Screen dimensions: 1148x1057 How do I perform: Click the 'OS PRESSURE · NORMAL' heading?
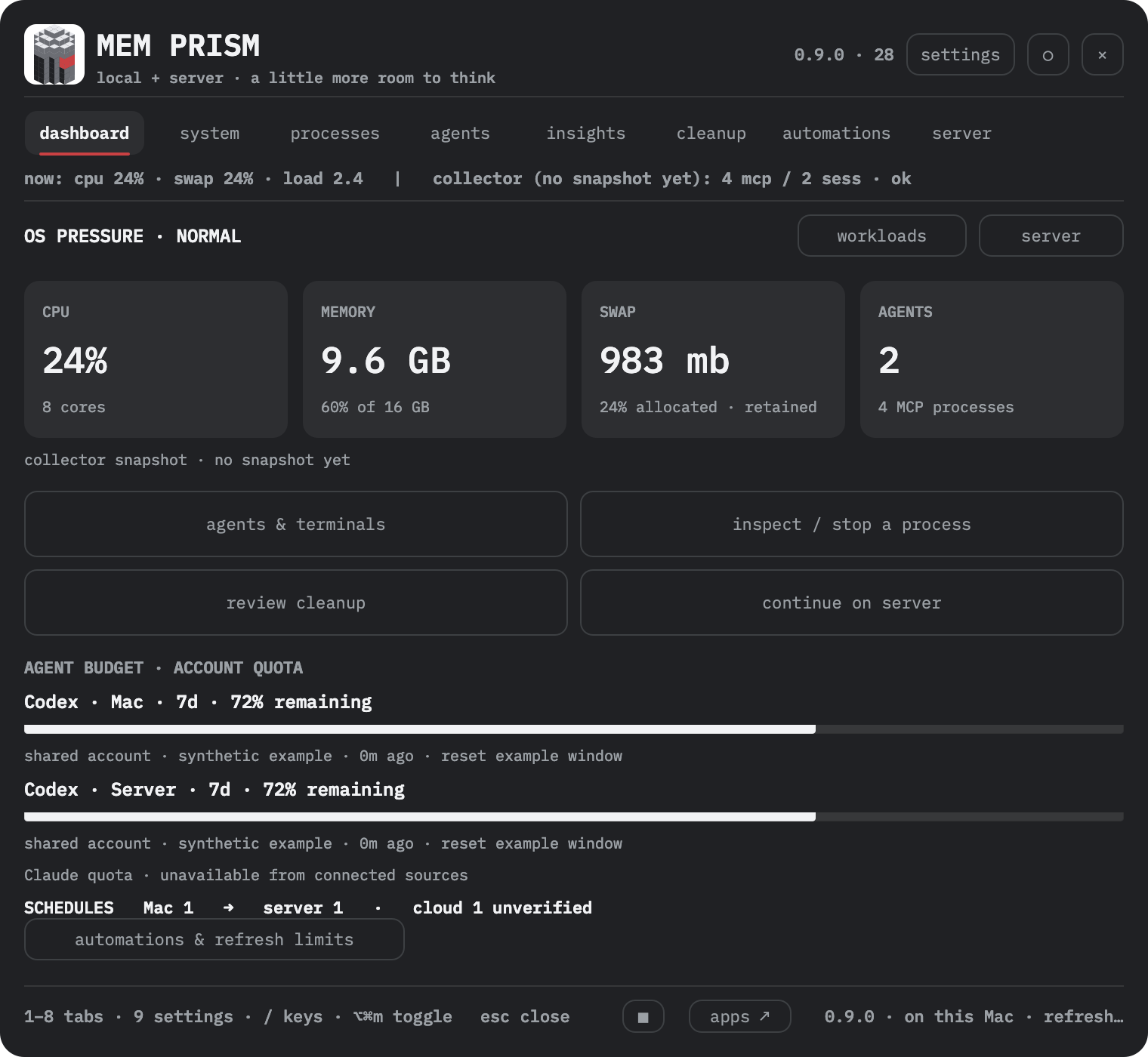click(133, 236)
